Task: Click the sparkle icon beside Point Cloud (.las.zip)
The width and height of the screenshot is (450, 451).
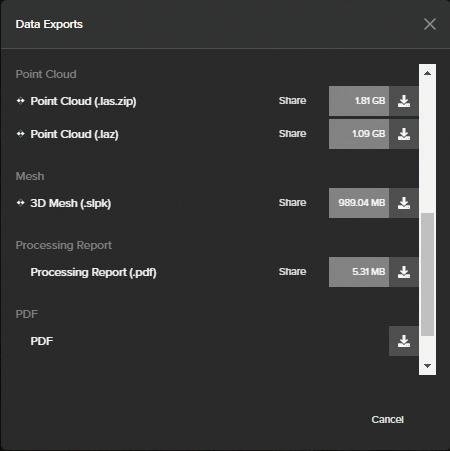Action: click(21, 100)
